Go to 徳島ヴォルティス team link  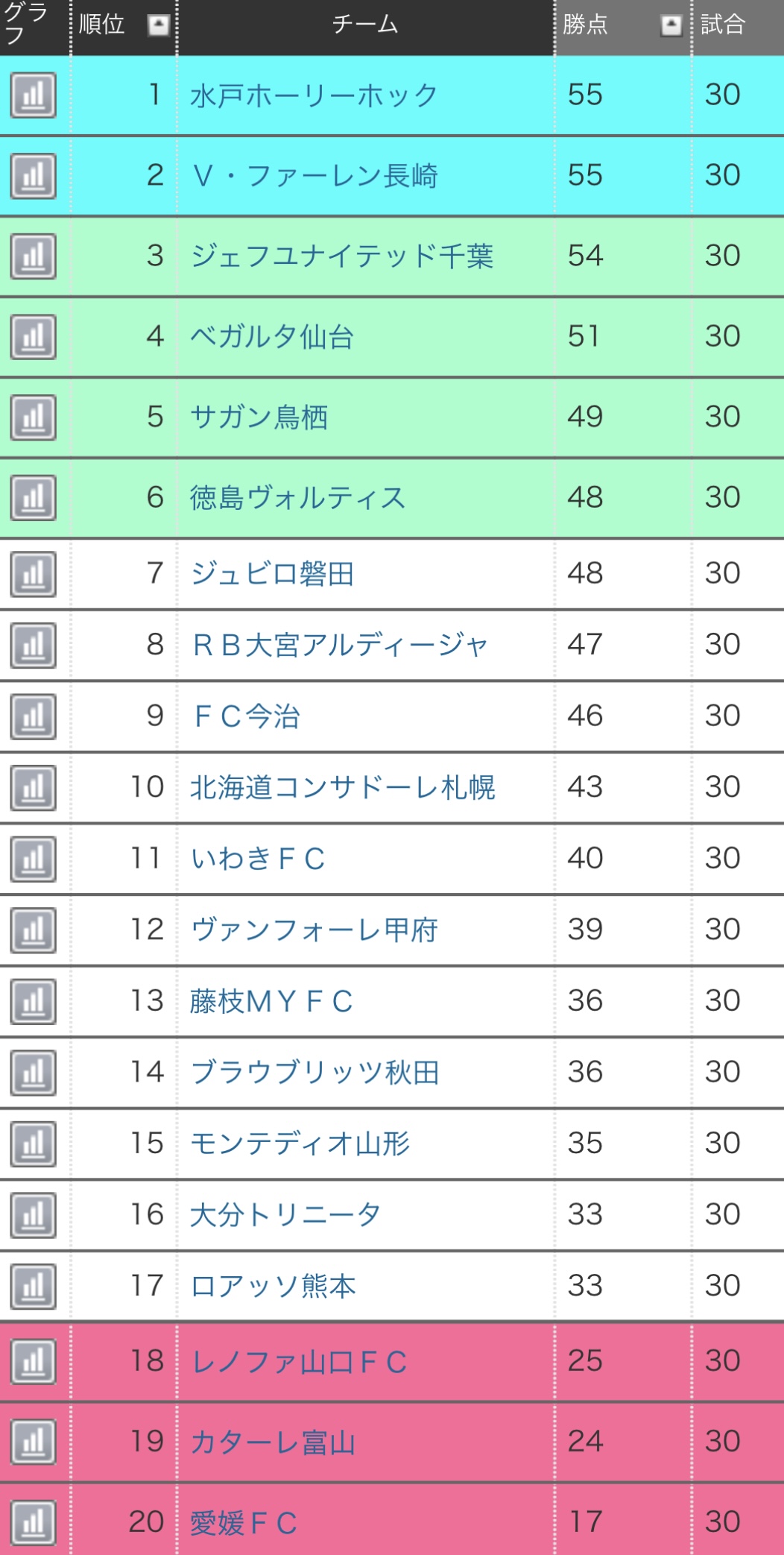tap(298, 498)
